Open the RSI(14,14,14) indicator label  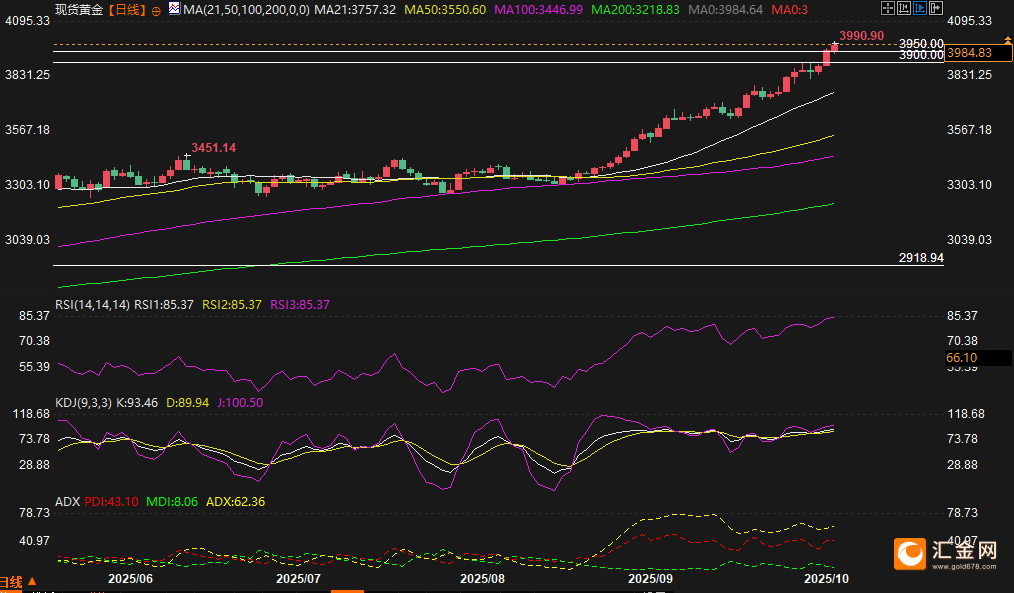click(93, 304)
